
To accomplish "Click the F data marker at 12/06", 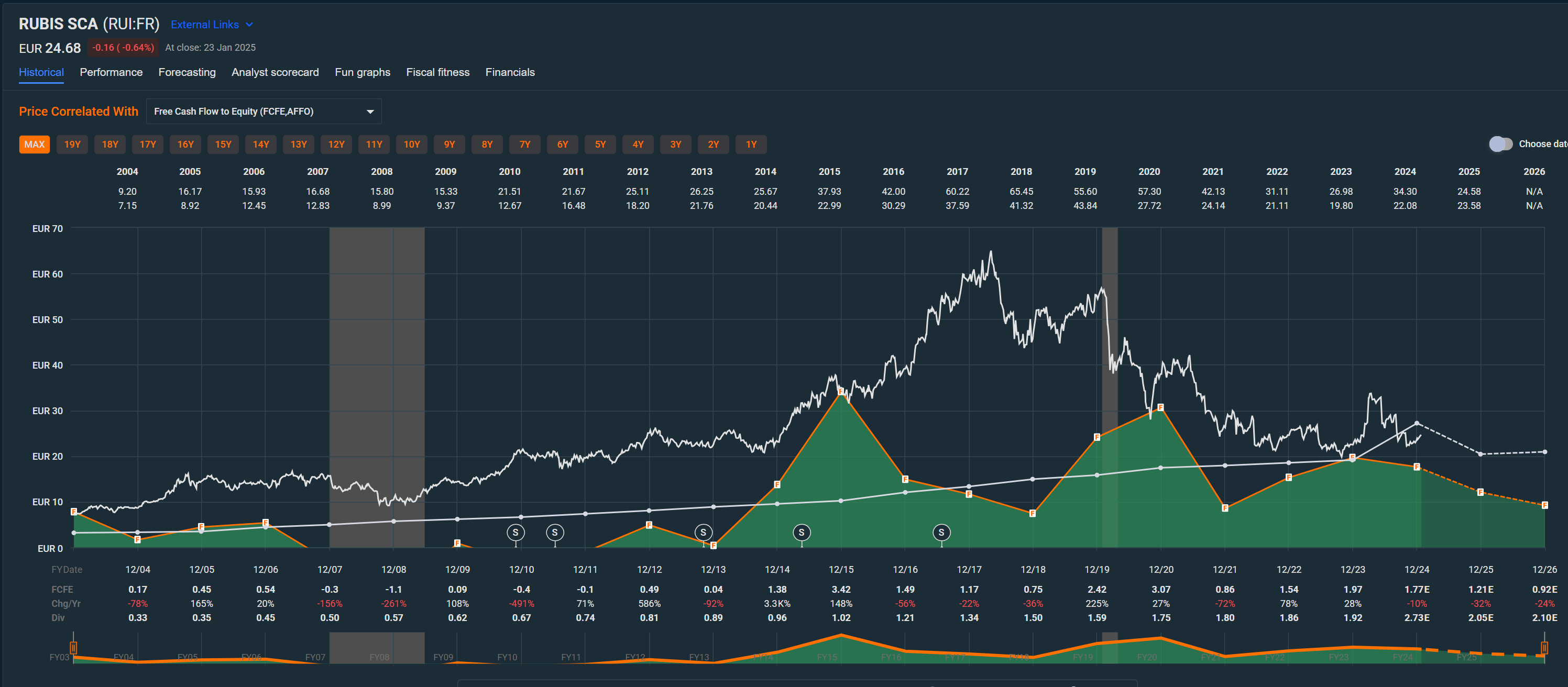I will coord(266,523).
